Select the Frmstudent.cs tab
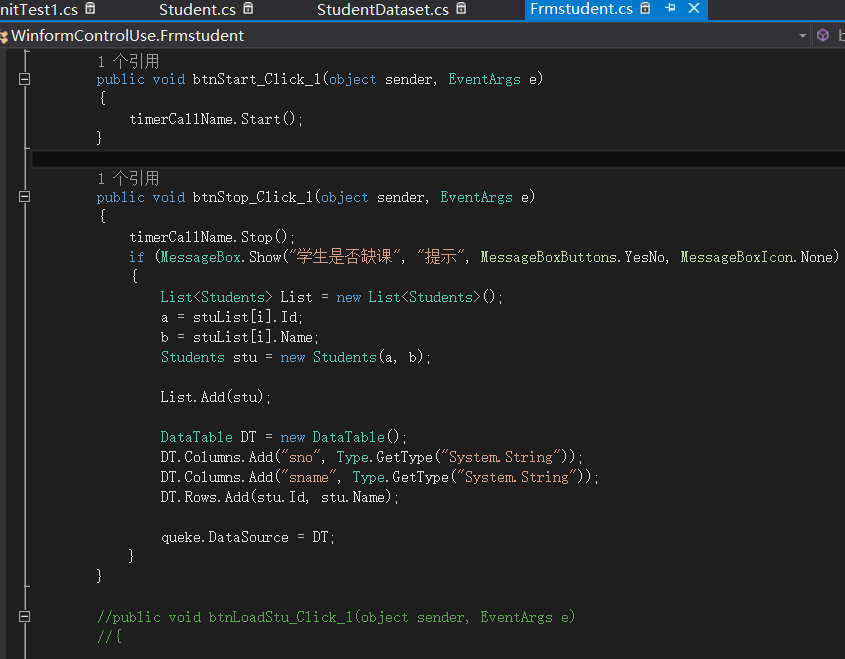 (581, 9)
